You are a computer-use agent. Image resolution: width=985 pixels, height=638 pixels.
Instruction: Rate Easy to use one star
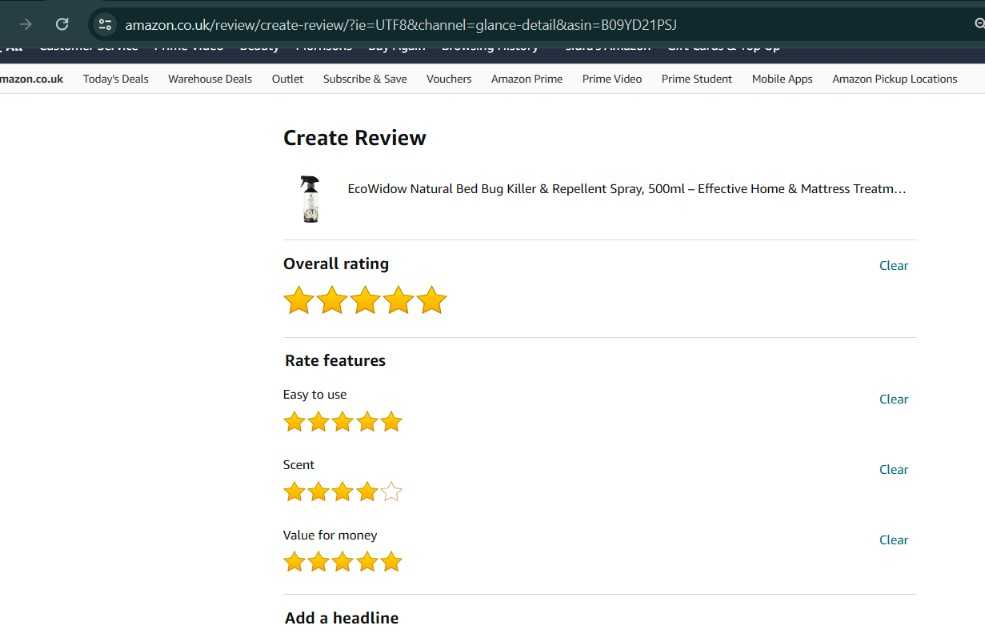pyautogui.click(x=294, y=421)
